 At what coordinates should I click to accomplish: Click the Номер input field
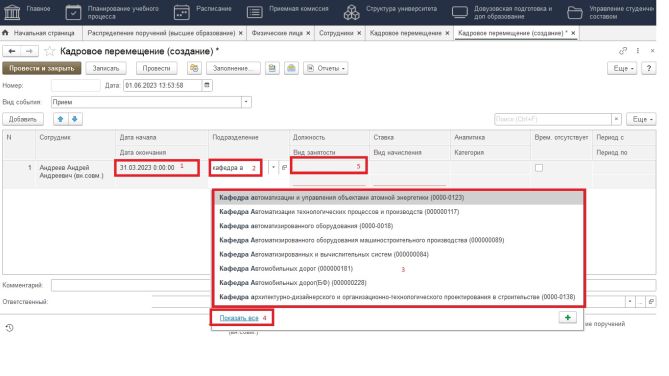pos(76,85)
